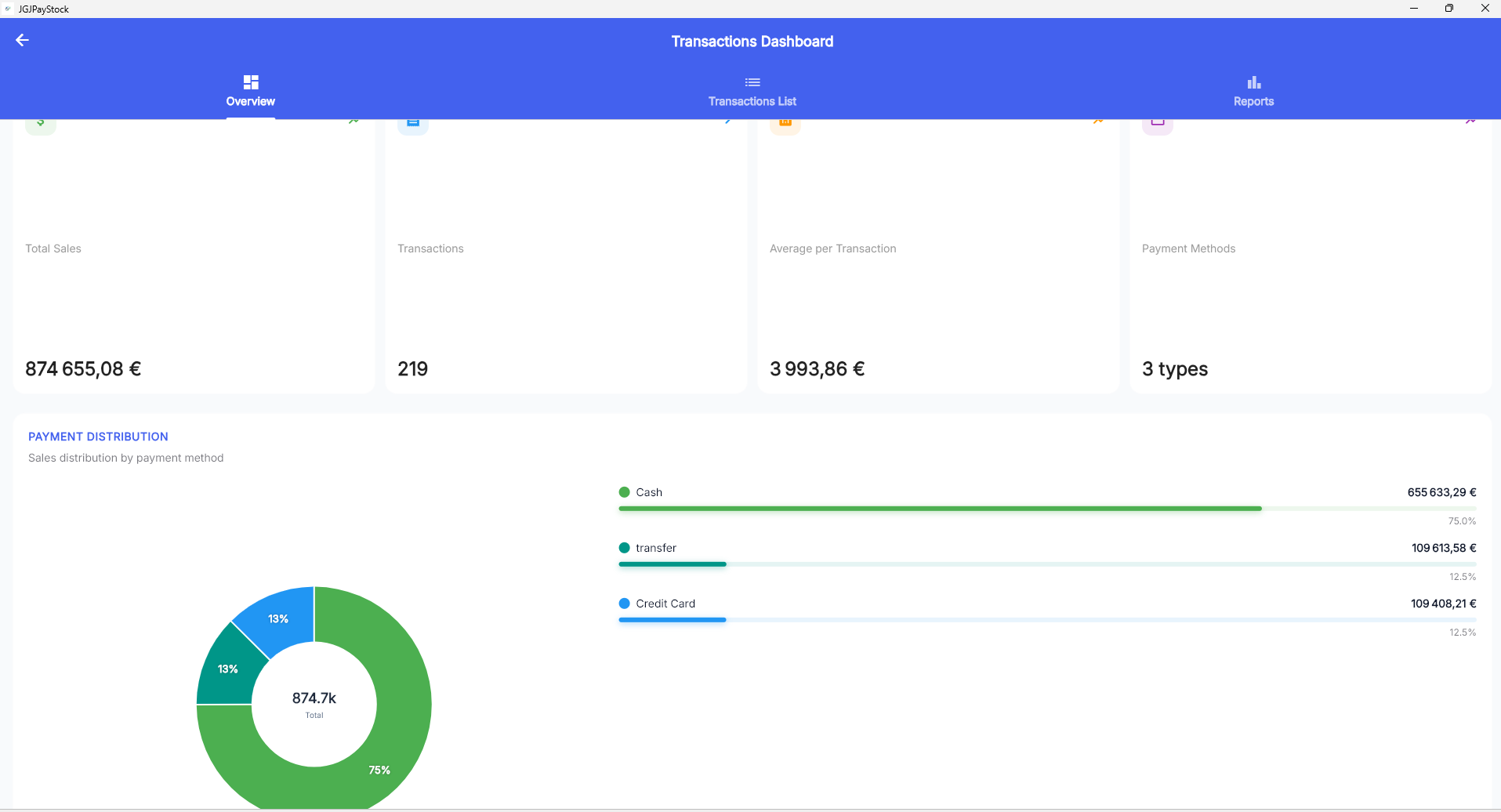The height and width of the screenshot is (812, 1501).
Task: Restore down the JGJPayStock window
Action: tap(1449, 9)
